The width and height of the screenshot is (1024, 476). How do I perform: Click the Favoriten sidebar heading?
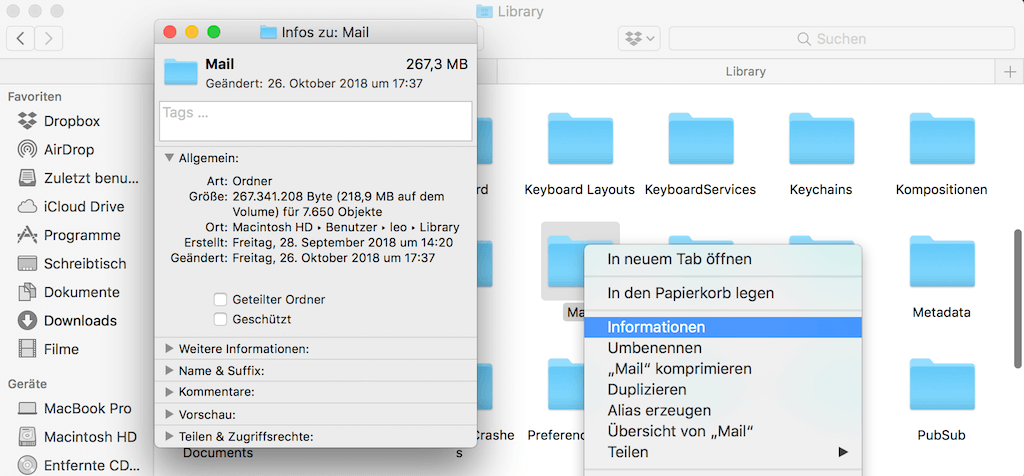pyautogui.click(x=35, y=97)
